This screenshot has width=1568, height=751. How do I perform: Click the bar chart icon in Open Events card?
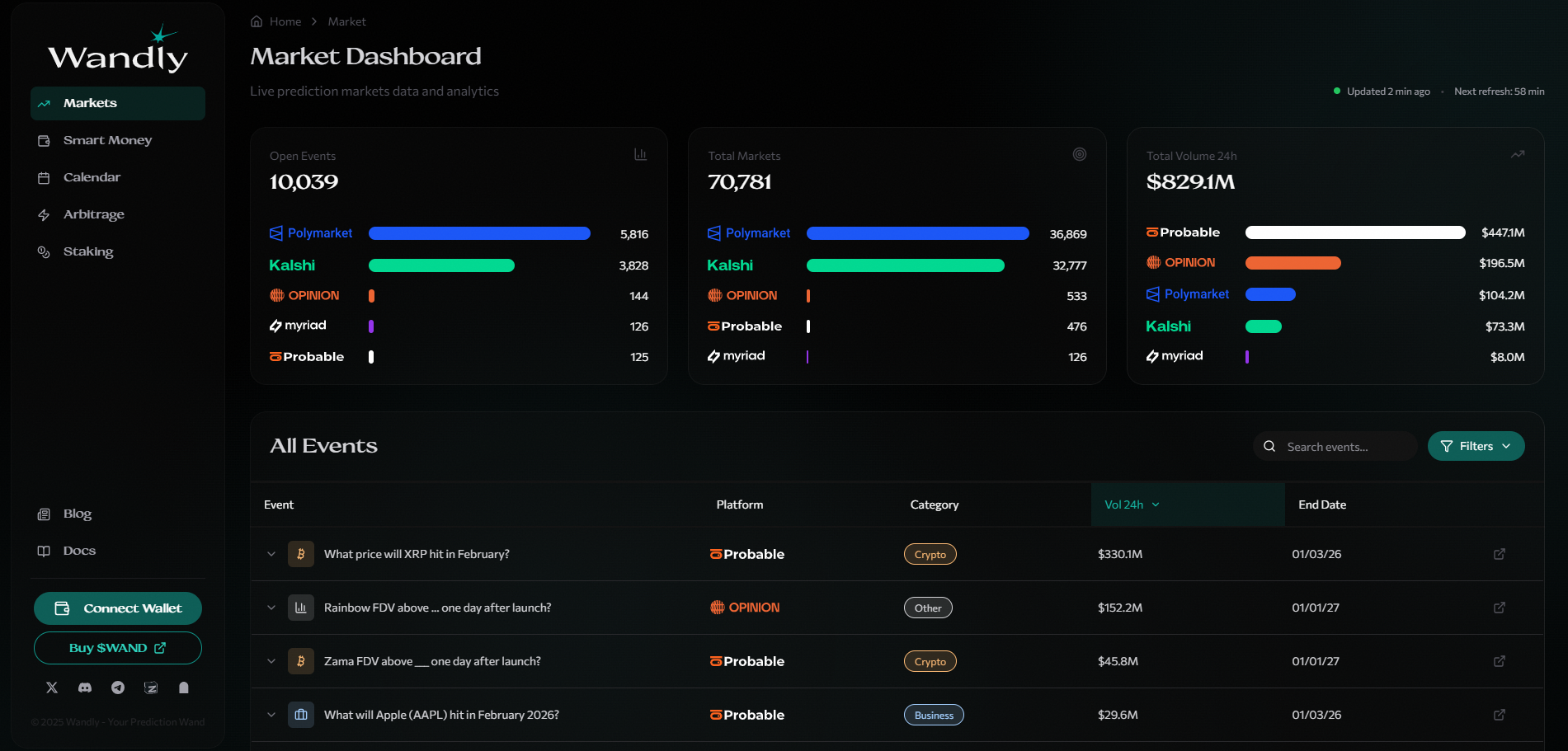click(640, 155)
